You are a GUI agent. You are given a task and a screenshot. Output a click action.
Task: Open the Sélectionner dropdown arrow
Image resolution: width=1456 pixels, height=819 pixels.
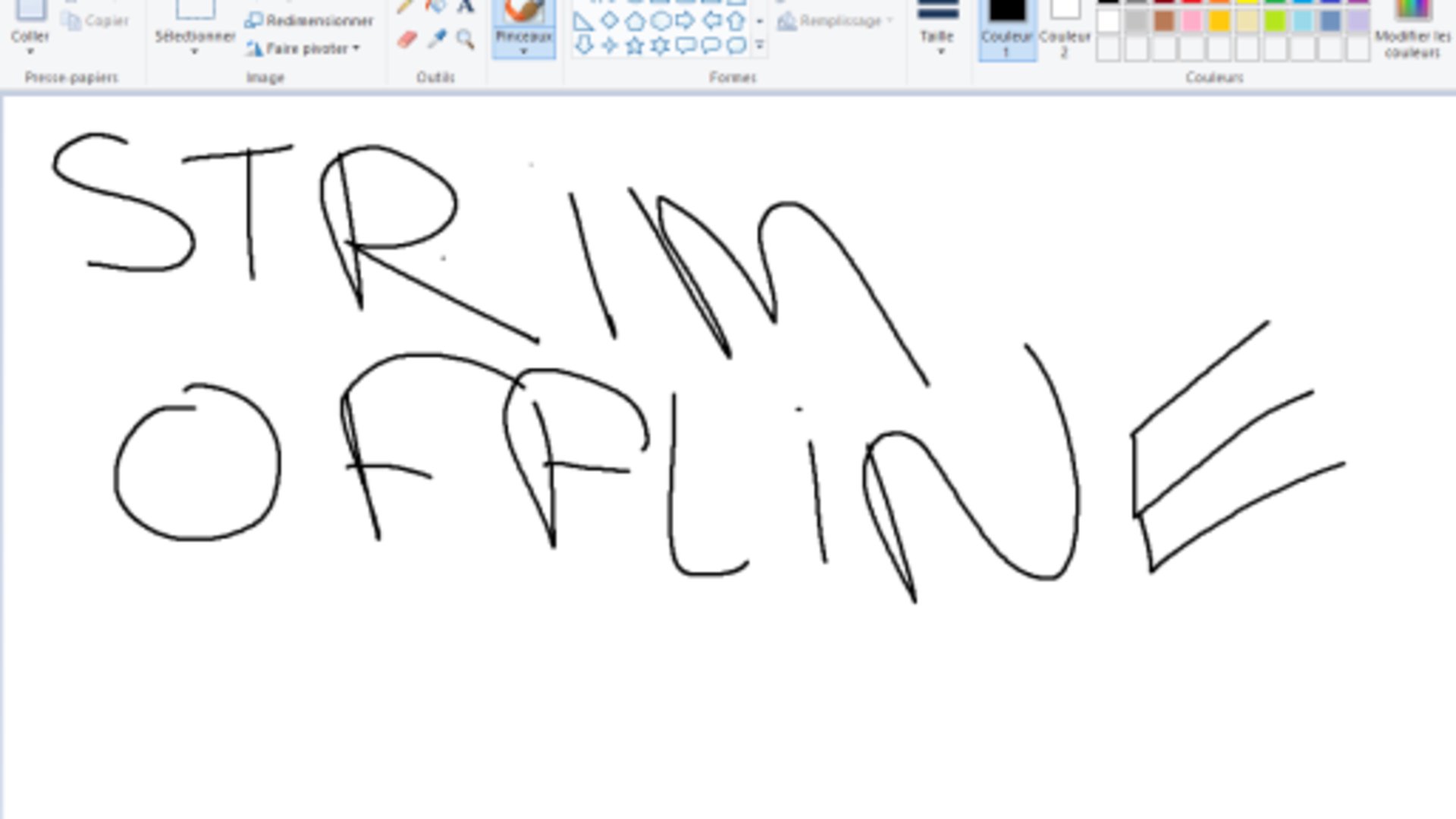(x=195, y=52)
